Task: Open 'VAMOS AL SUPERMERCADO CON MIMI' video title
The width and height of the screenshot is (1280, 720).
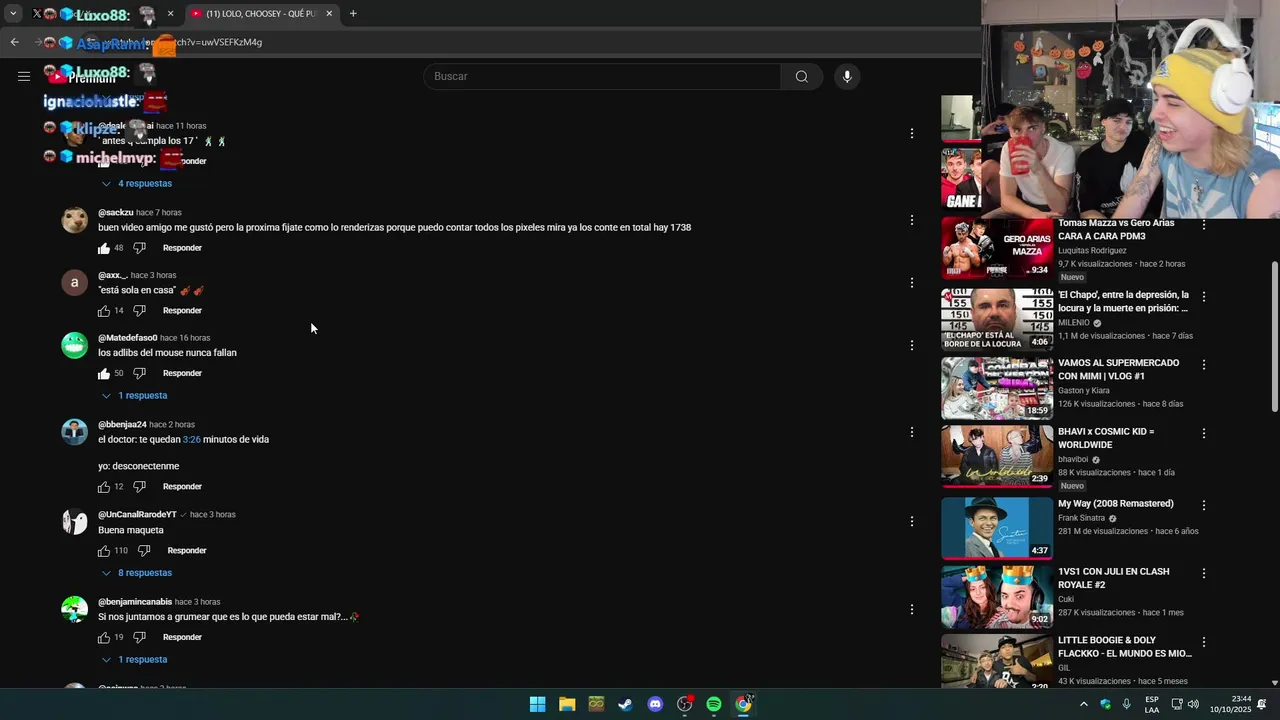Action: (1119, 370)
